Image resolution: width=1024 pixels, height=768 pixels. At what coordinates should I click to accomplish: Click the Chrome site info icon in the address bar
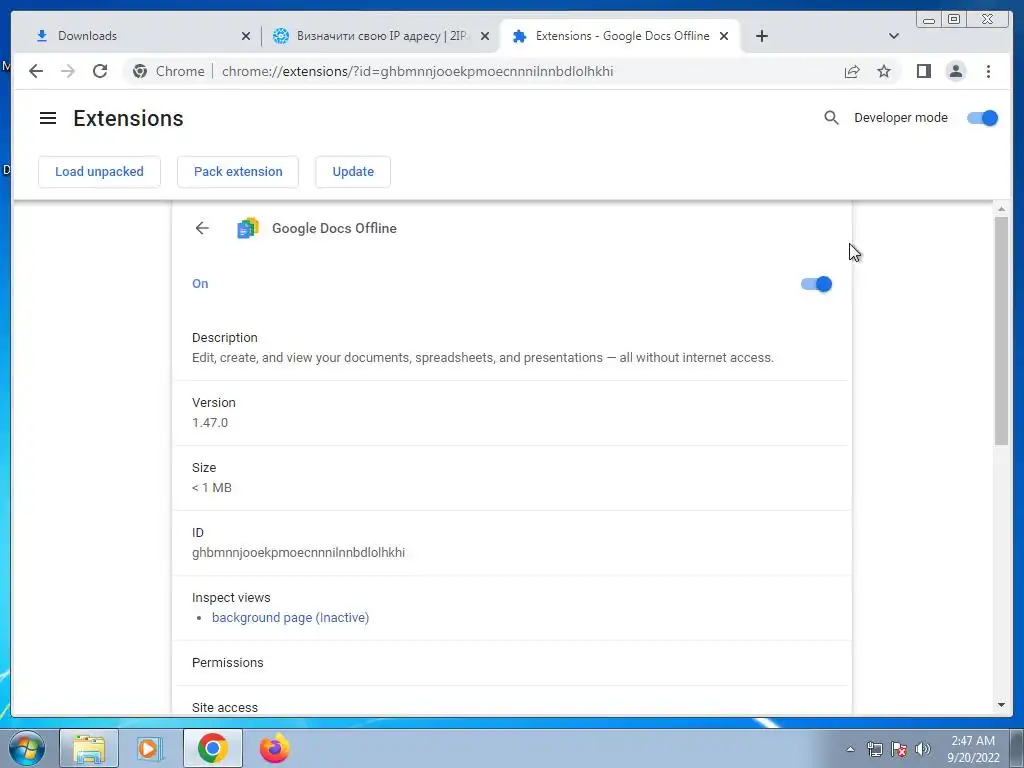[x=140, y=71]
